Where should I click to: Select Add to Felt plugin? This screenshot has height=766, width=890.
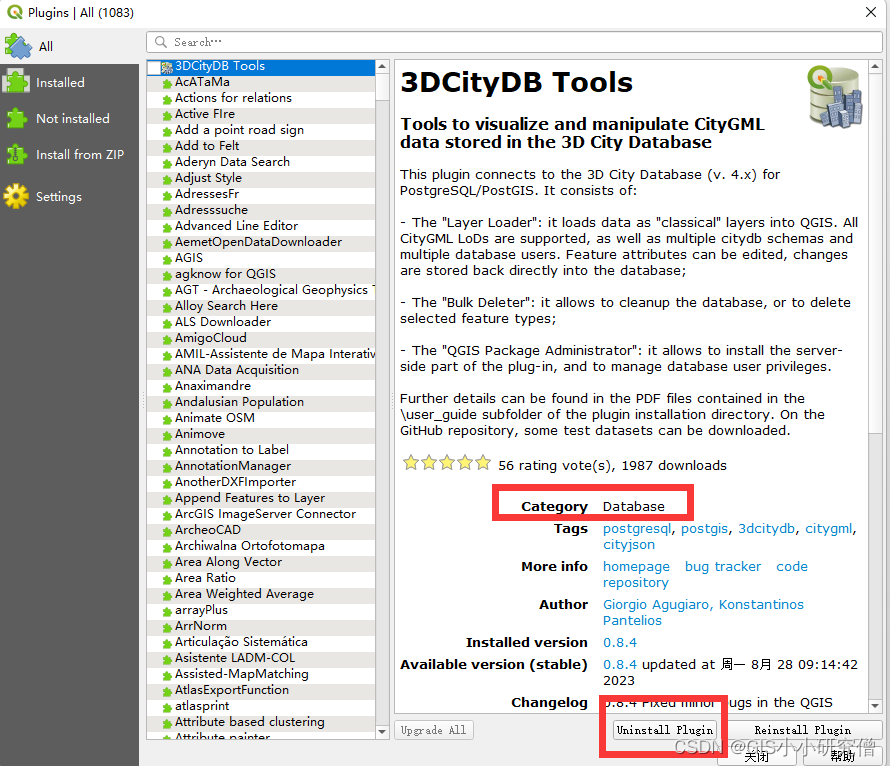(x=261, y=146)
